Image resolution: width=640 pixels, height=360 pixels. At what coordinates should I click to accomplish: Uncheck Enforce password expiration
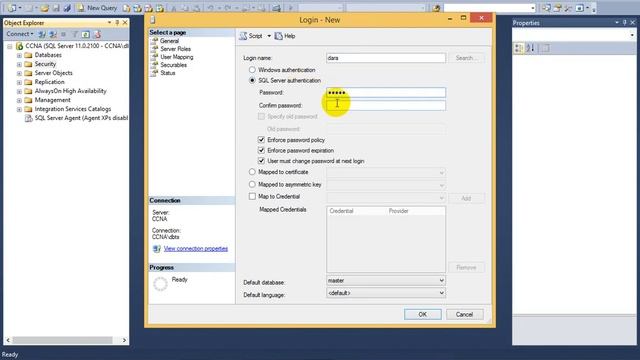[261, 150]
